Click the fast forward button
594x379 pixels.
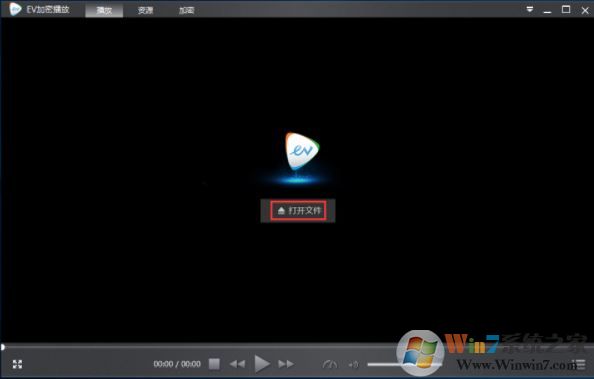point(286,364)
